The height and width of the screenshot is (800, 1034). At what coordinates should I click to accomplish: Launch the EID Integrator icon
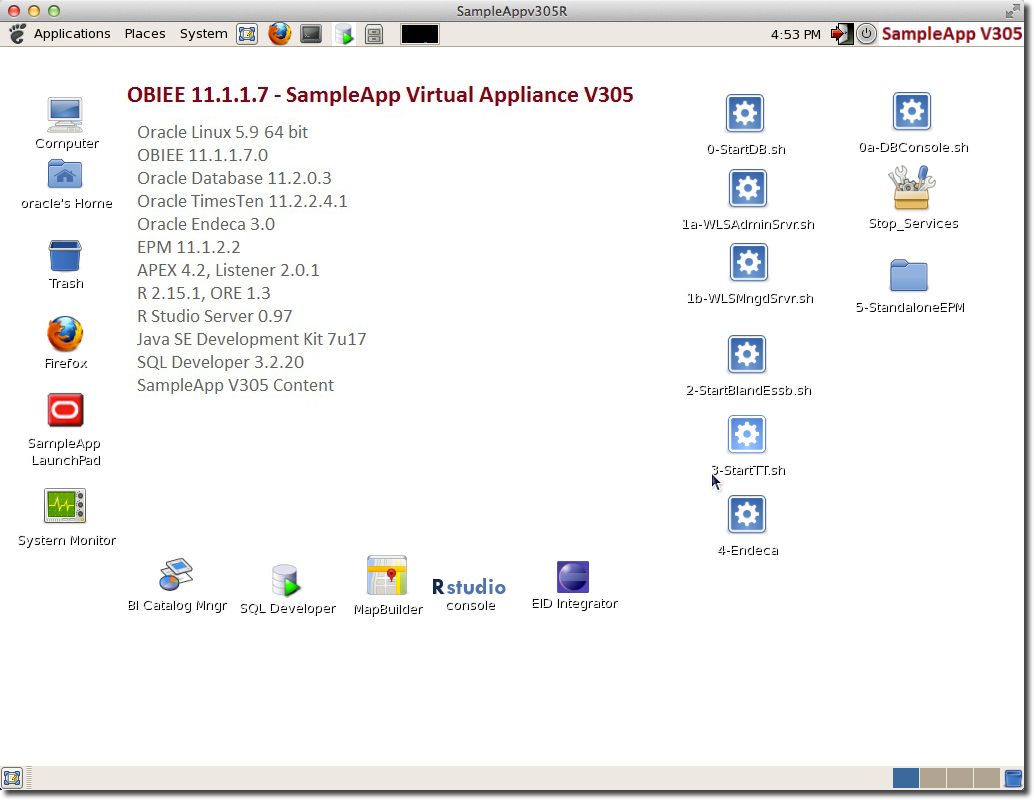(573, 578)
